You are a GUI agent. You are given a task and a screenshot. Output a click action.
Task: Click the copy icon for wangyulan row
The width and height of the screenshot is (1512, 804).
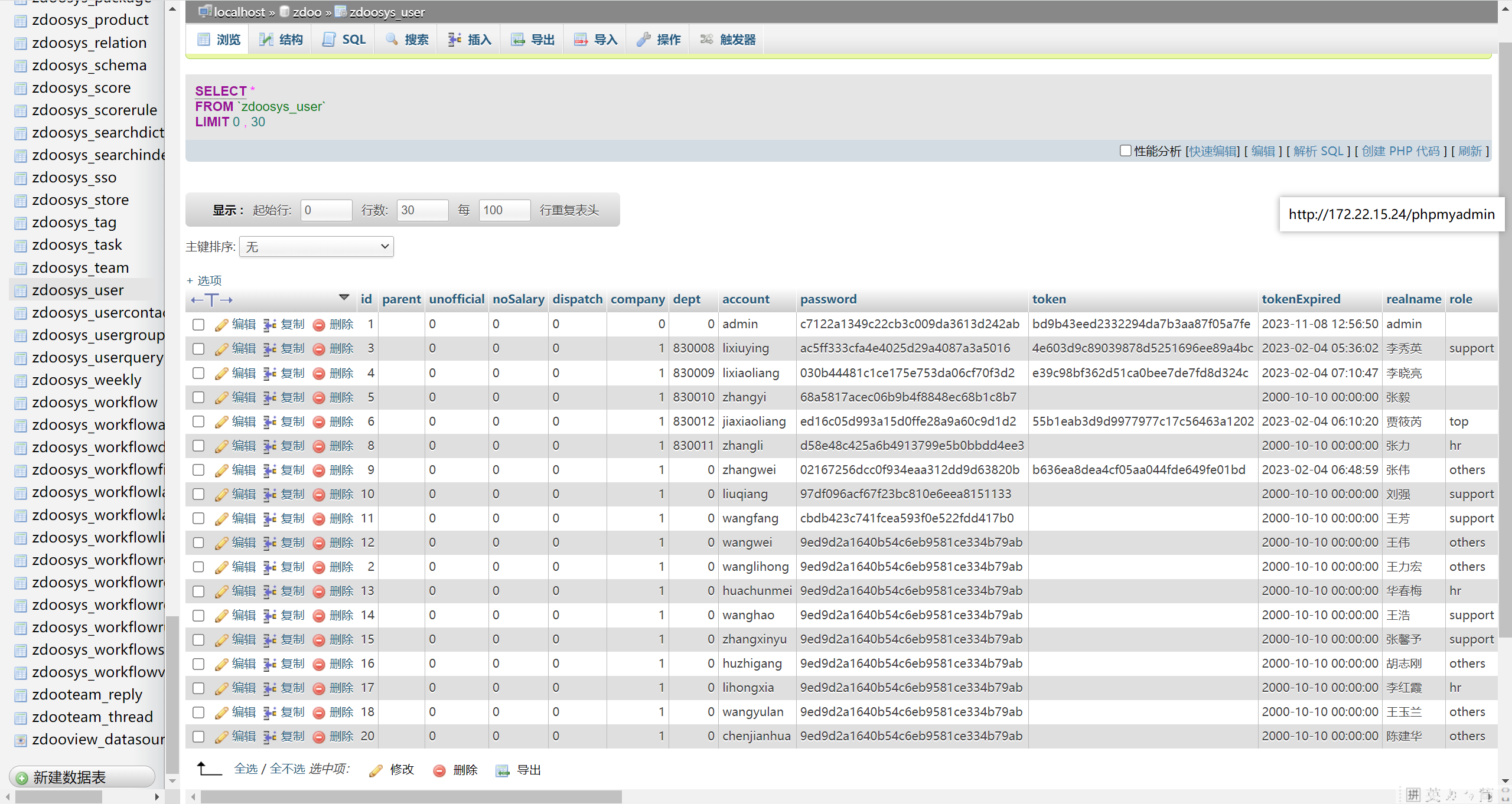pyautogui.click(x=270, y=713)
